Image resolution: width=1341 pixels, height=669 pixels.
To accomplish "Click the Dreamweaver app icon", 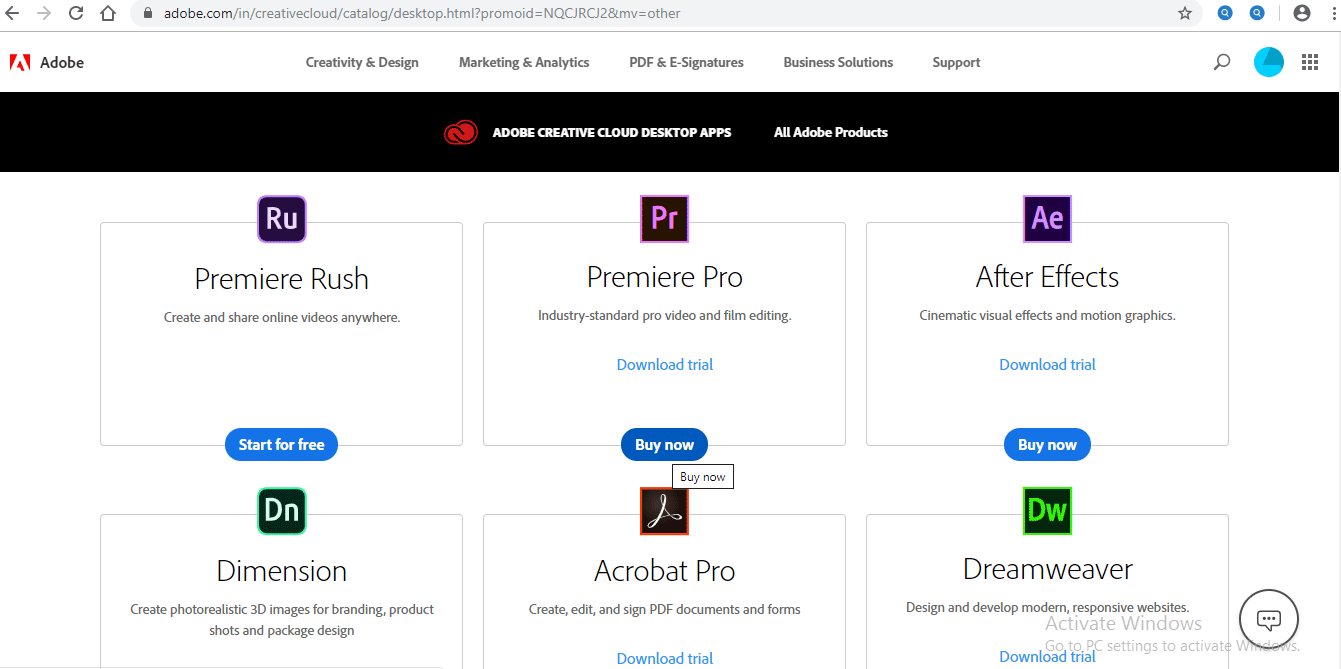I will pyautogui.click(x=1047, y=511).
